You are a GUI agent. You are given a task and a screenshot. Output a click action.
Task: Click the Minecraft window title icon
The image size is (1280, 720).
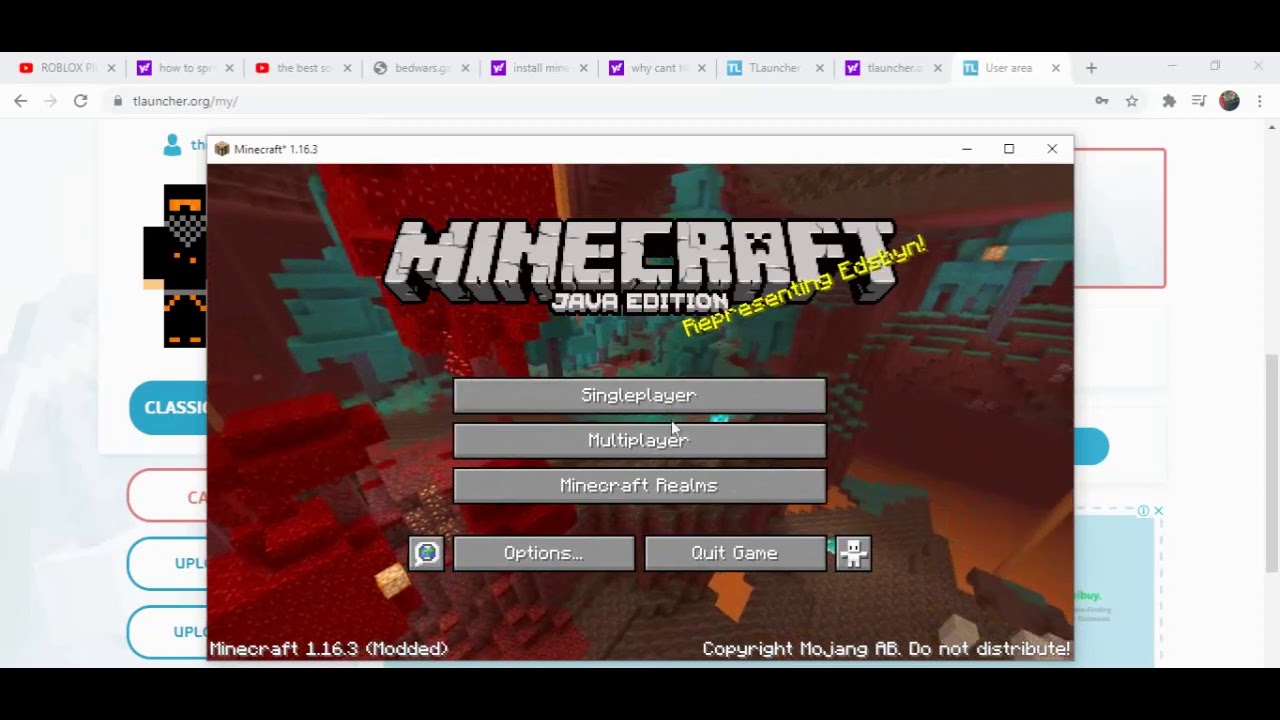[x=222, y=149]
